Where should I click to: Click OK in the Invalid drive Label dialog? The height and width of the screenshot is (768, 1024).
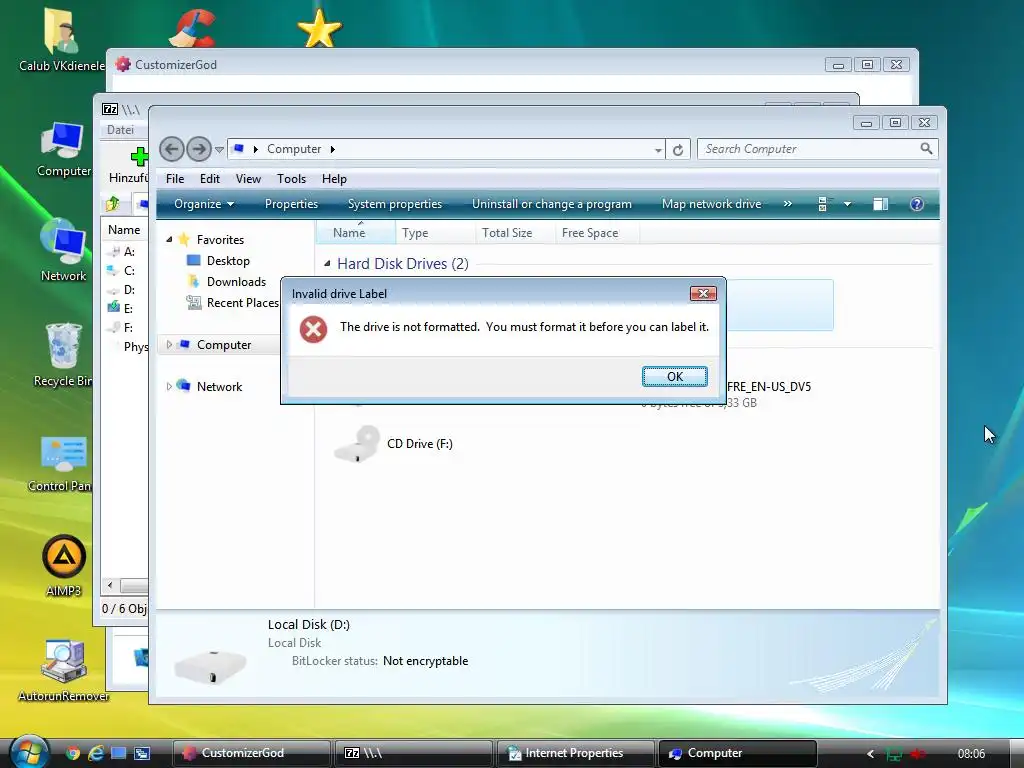coord(675,376)
